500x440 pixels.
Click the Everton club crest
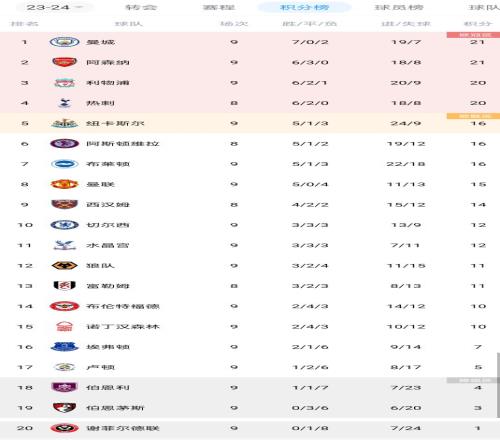(64, 347)
